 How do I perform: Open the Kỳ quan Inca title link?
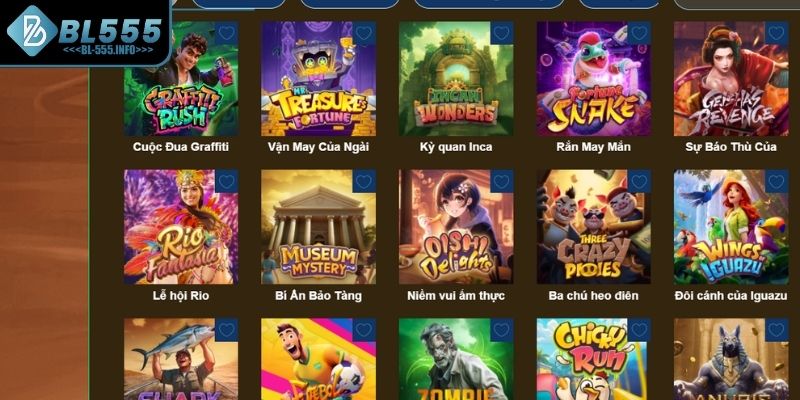tap(456, 147)
